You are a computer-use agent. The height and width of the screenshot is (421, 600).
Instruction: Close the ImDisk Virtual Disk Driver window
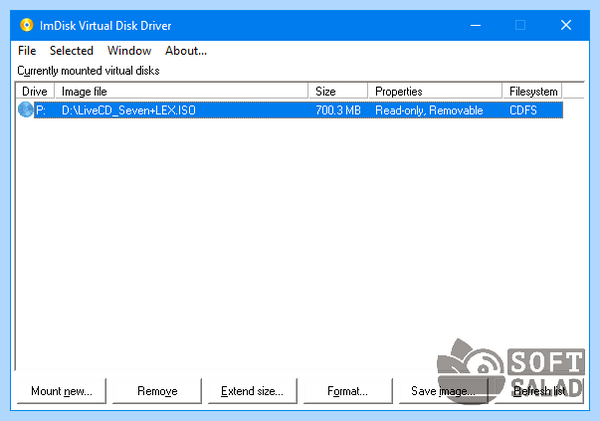click(566, 25)
